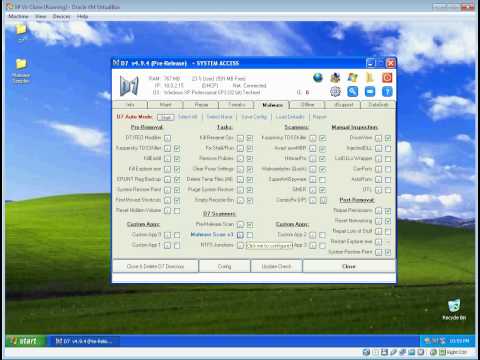The height and width of the screenshot is (360, 480).
Task: Click the Report link
Action: click(x=319, y=117)
